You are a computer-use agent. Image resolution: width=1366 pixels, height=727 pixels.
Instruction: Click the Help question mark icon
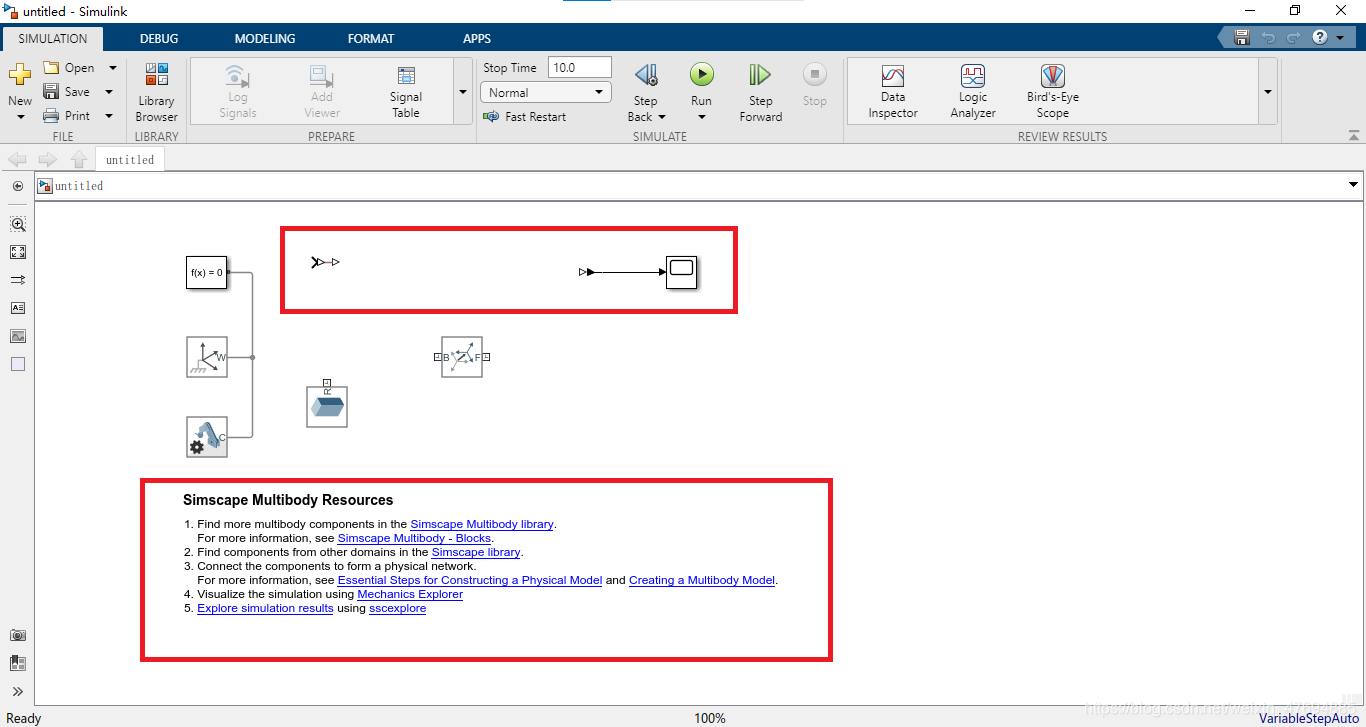[x=1320, y=38]
